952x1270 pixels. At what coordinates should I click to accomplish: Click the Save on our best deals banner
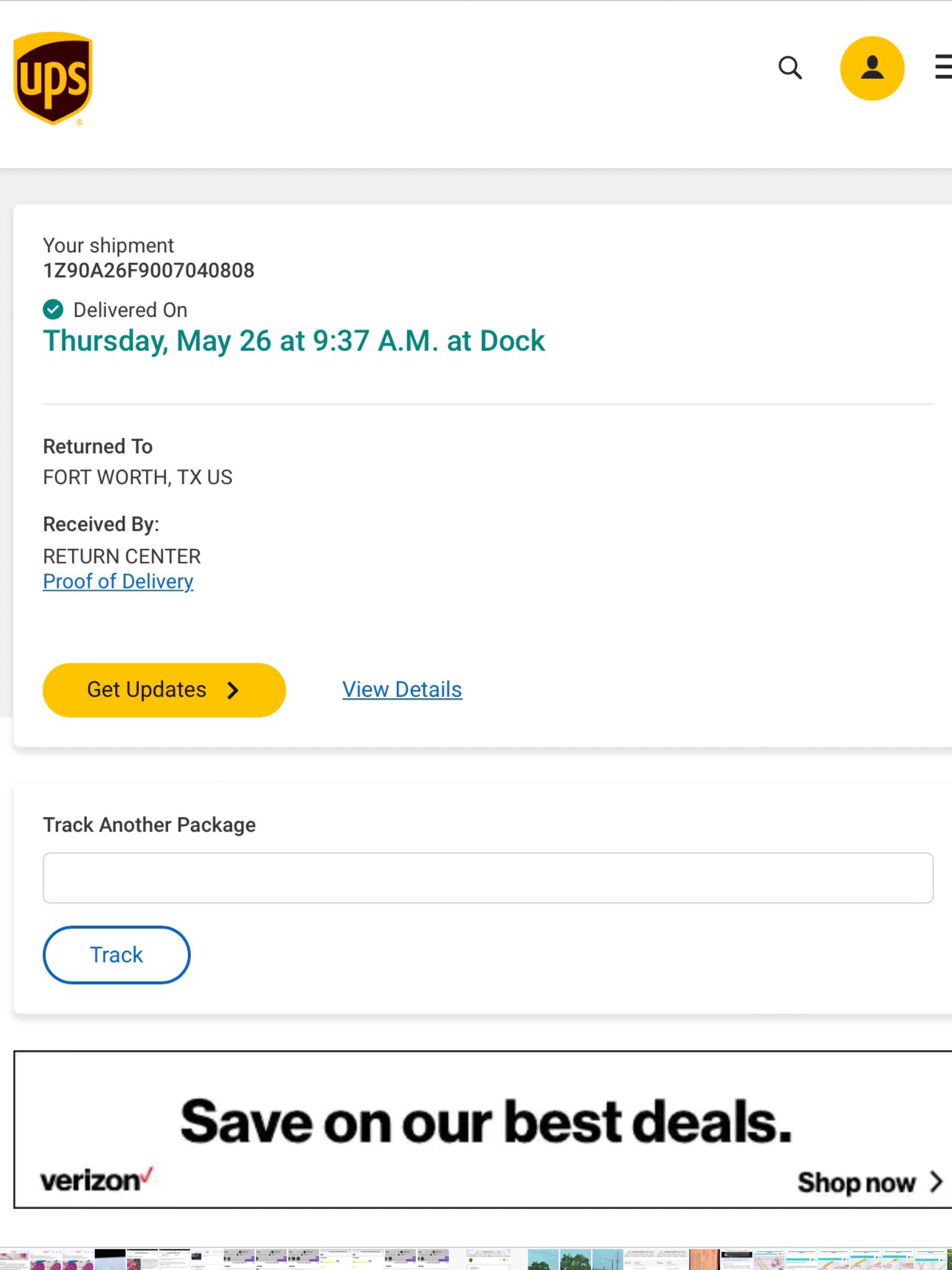pos(486,1122)
